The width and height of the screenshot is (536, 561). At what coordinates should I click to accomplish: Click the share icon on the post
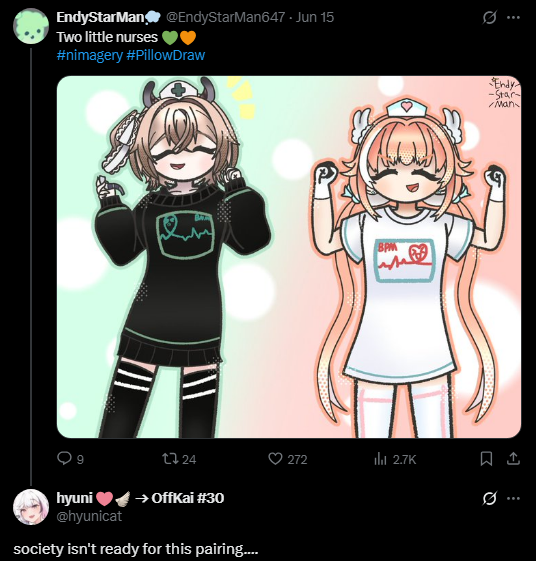coord(513,458)
